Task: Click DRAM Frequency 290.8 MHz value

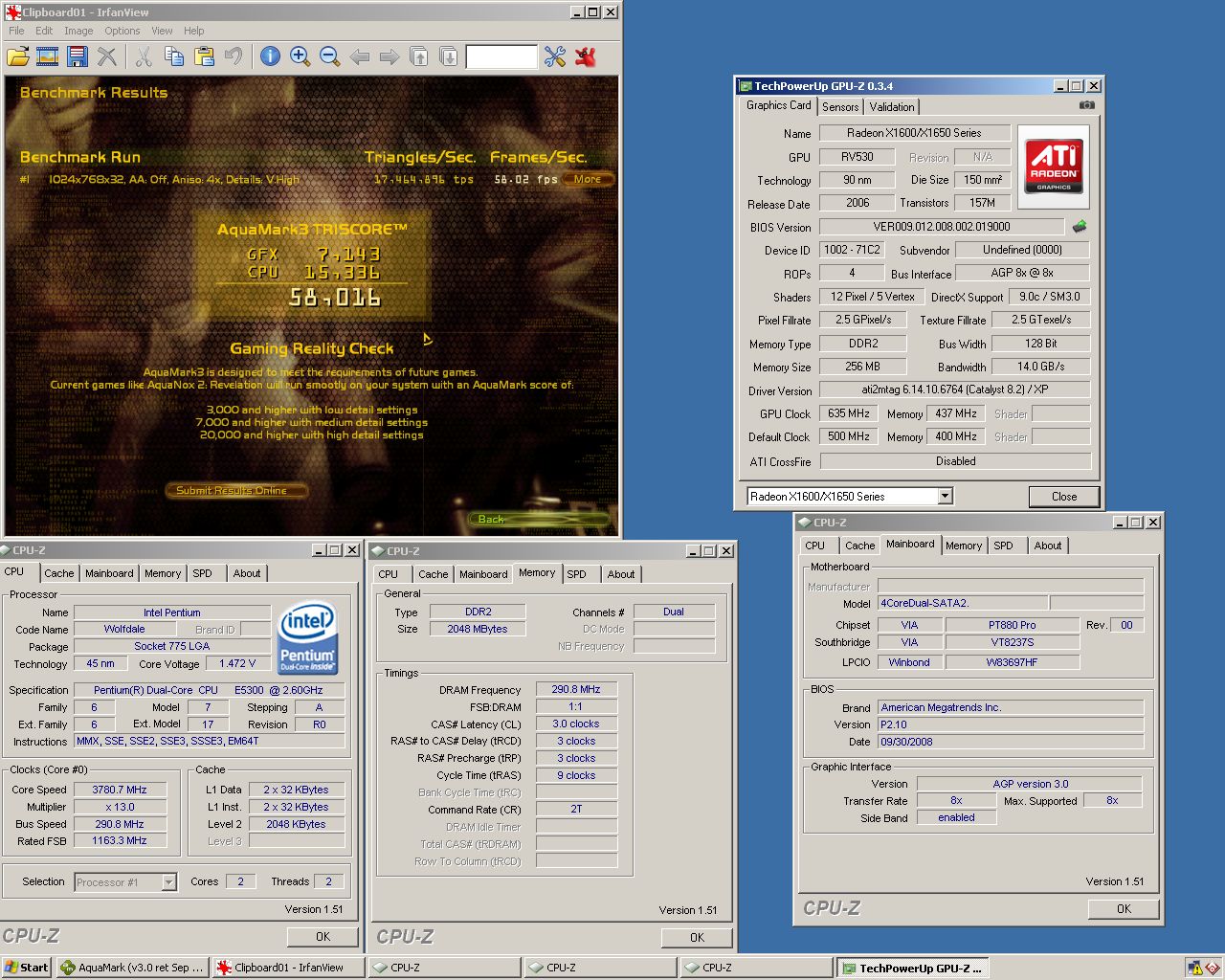Action: click(576, 689)
